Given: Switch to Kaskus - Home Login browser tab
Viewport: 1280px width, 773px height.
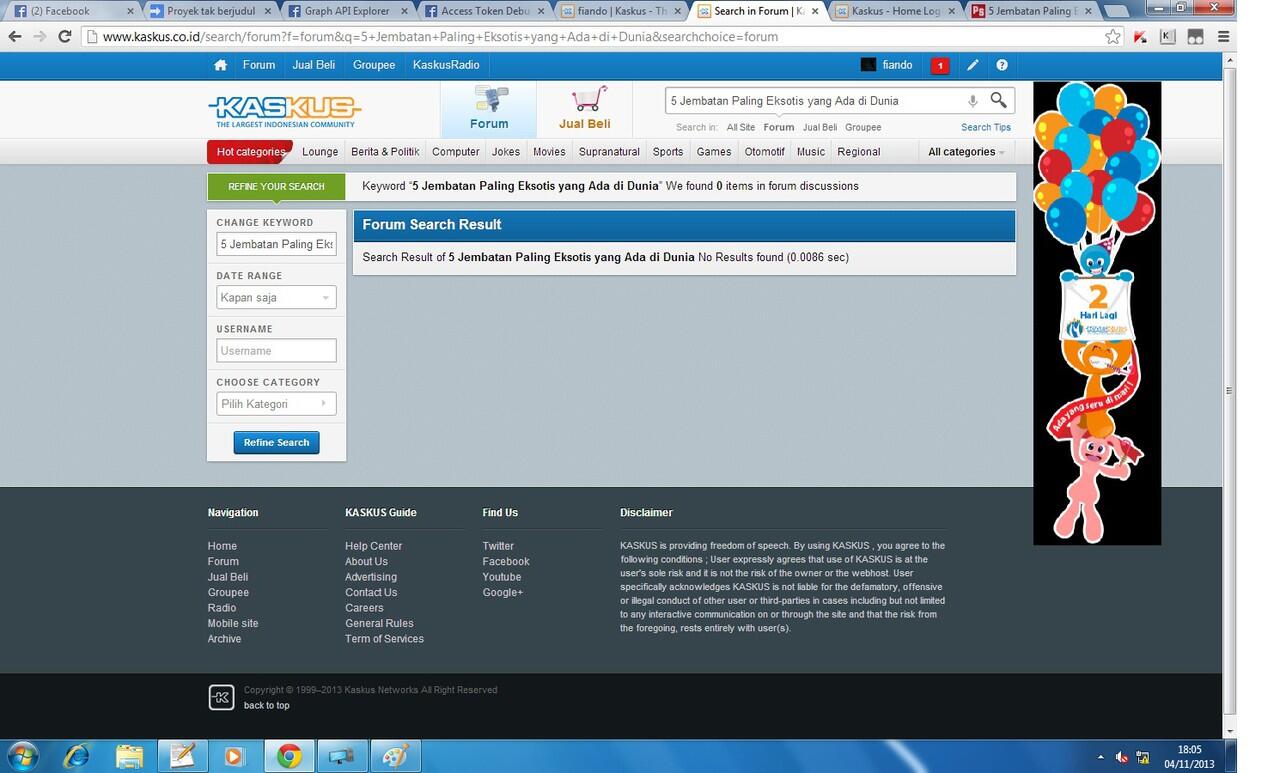Looking at the screenshot, I should [x=894, y=11].
